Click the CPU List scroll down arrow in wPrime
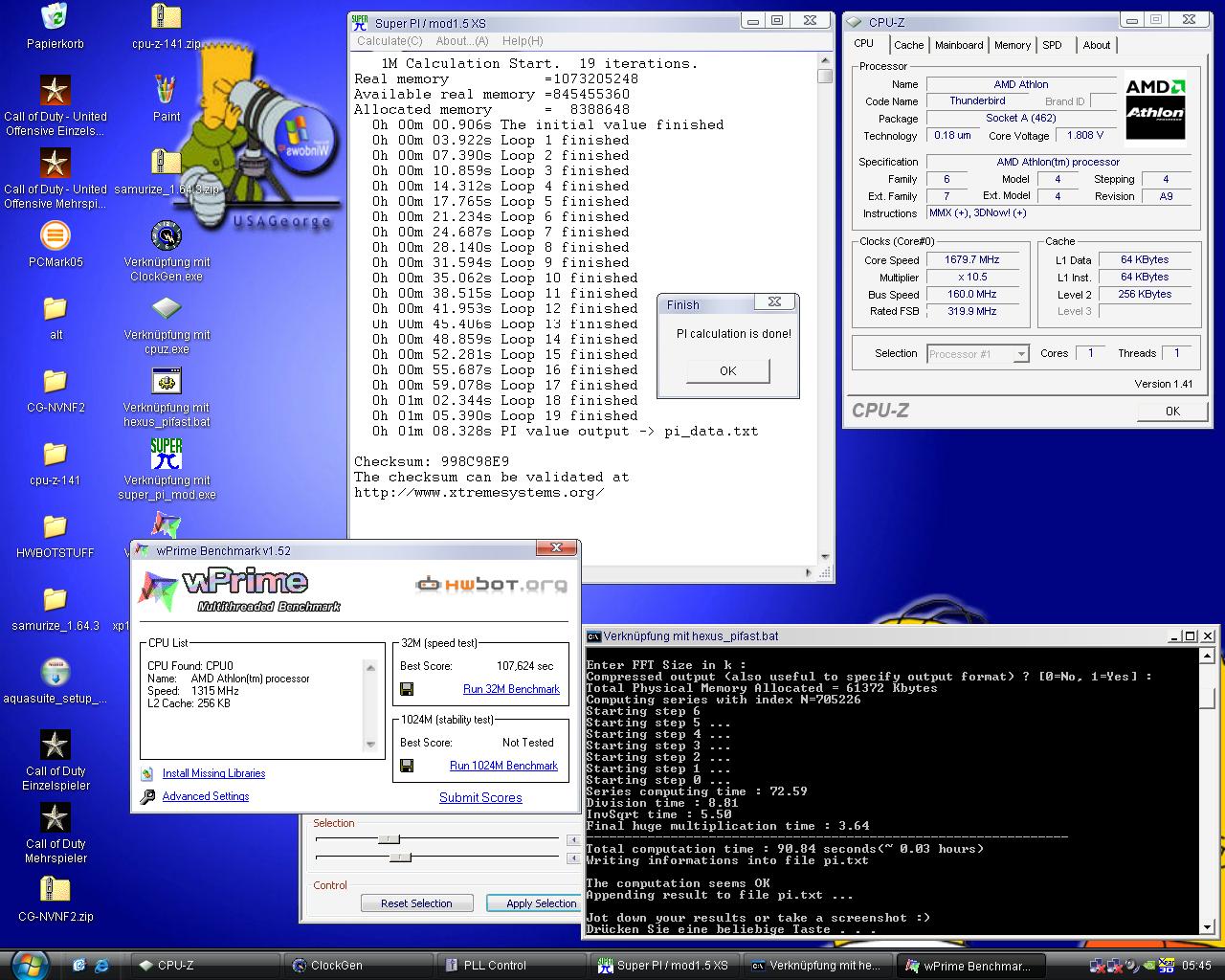Viewport: 1225px width, 980px height. [x=371, y=745]
